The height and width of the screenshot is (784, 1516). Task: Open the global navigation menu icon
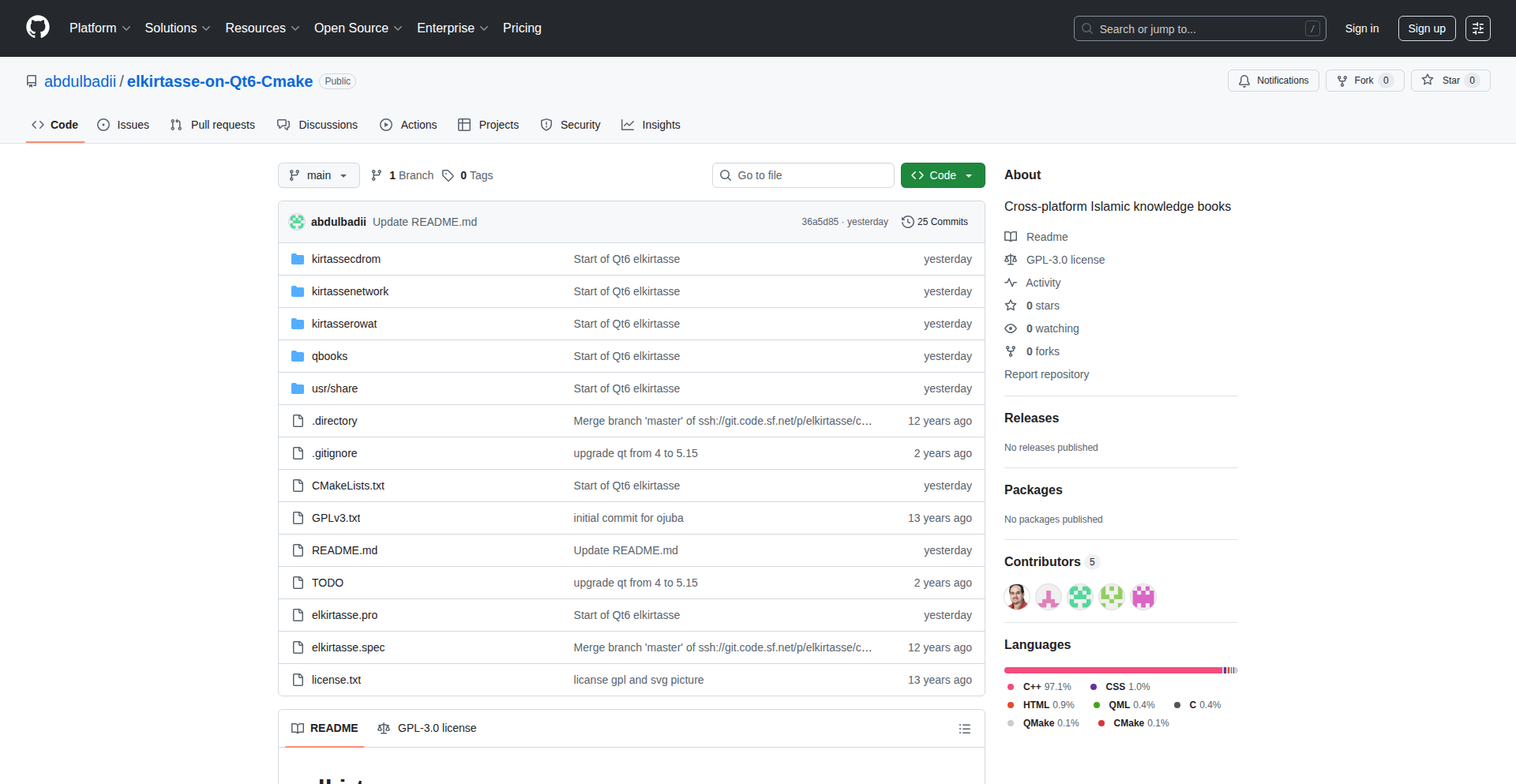point(1477,28)
